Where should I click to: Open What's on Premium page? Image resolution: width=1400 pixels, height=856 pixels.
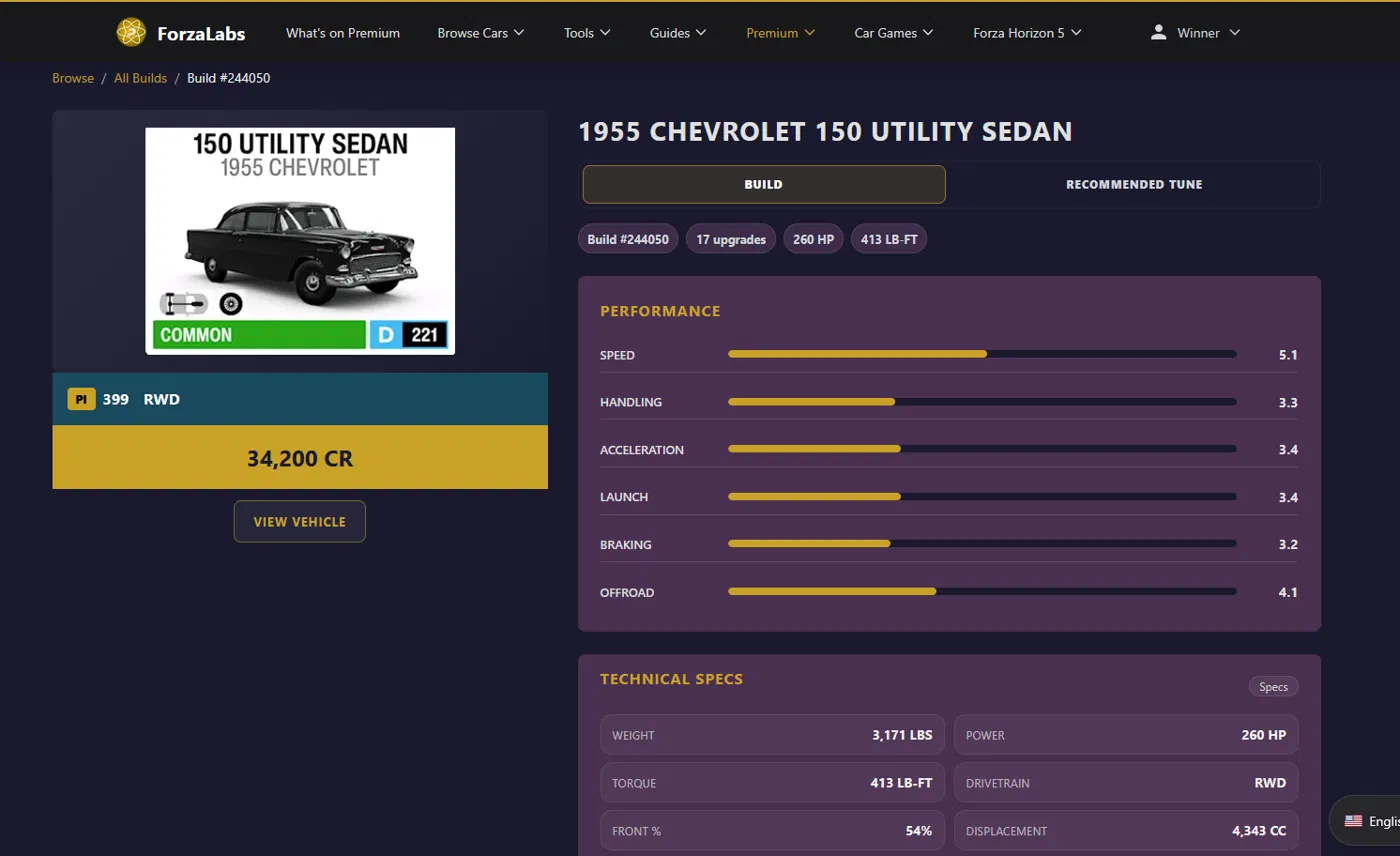[343, 33]
